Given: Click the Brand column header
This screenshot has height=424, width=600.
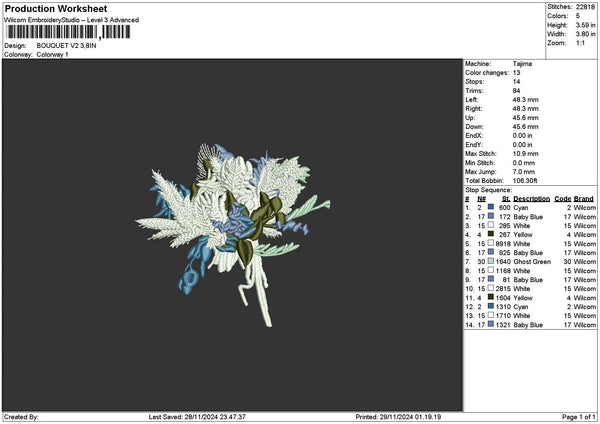Looking at the screenshot, I should (584, 199).
